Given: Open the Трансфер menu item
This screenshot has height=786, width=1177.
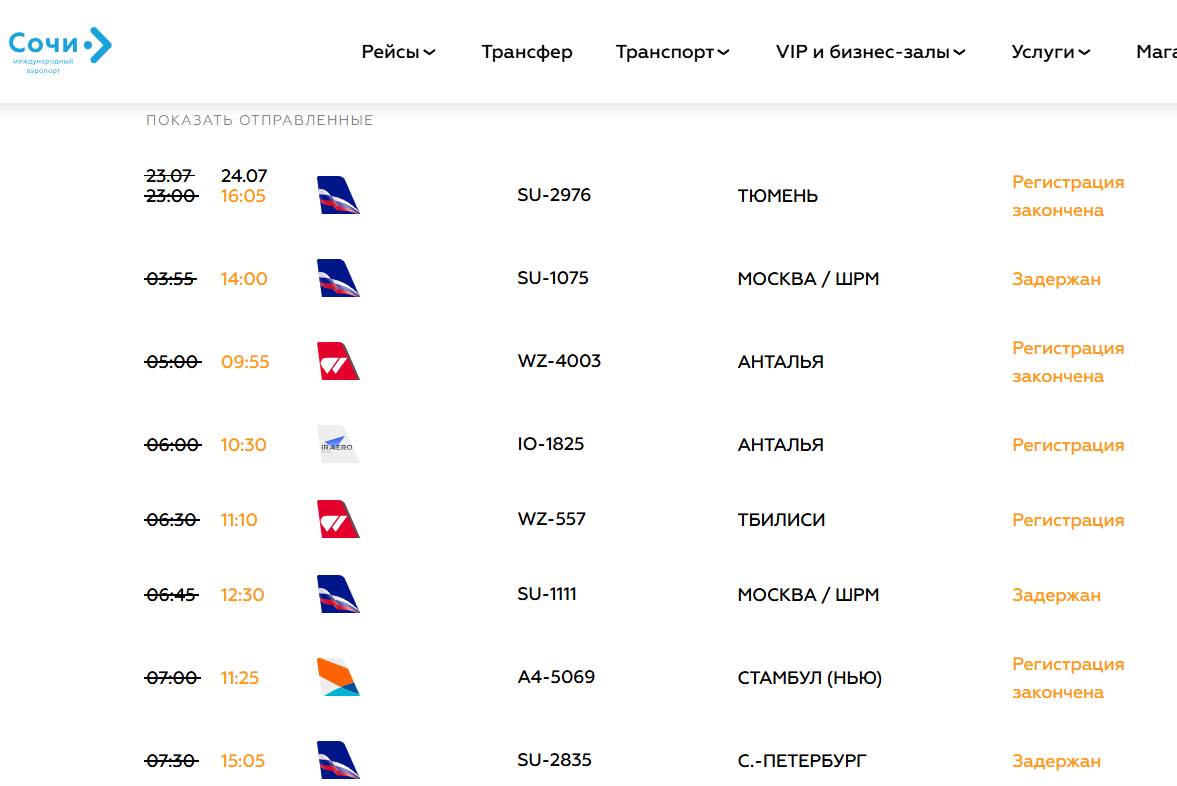Looking at the screenshot, I should [527, 52].
